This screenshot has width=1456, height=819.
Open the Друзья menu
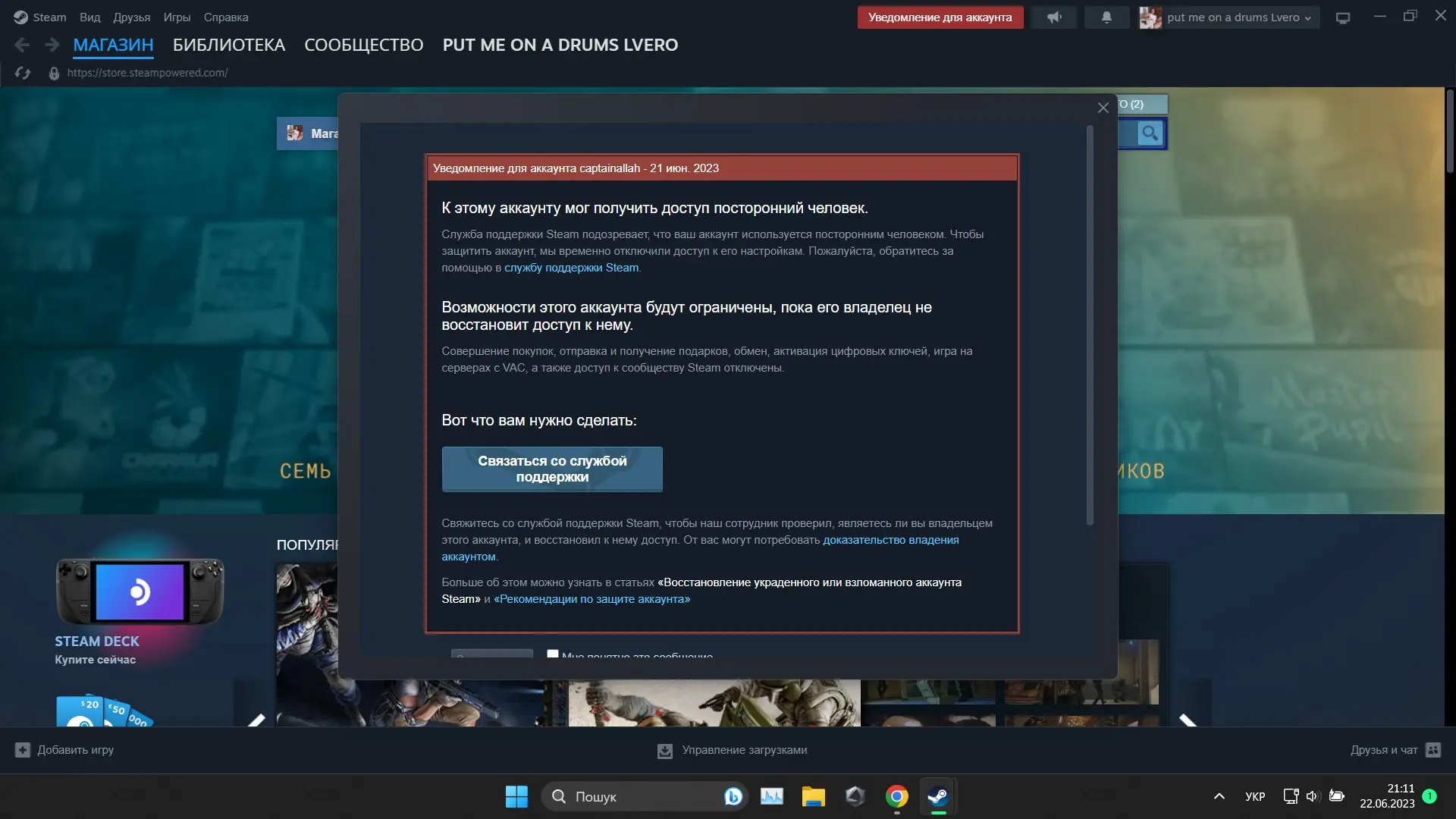pos(131,17)
